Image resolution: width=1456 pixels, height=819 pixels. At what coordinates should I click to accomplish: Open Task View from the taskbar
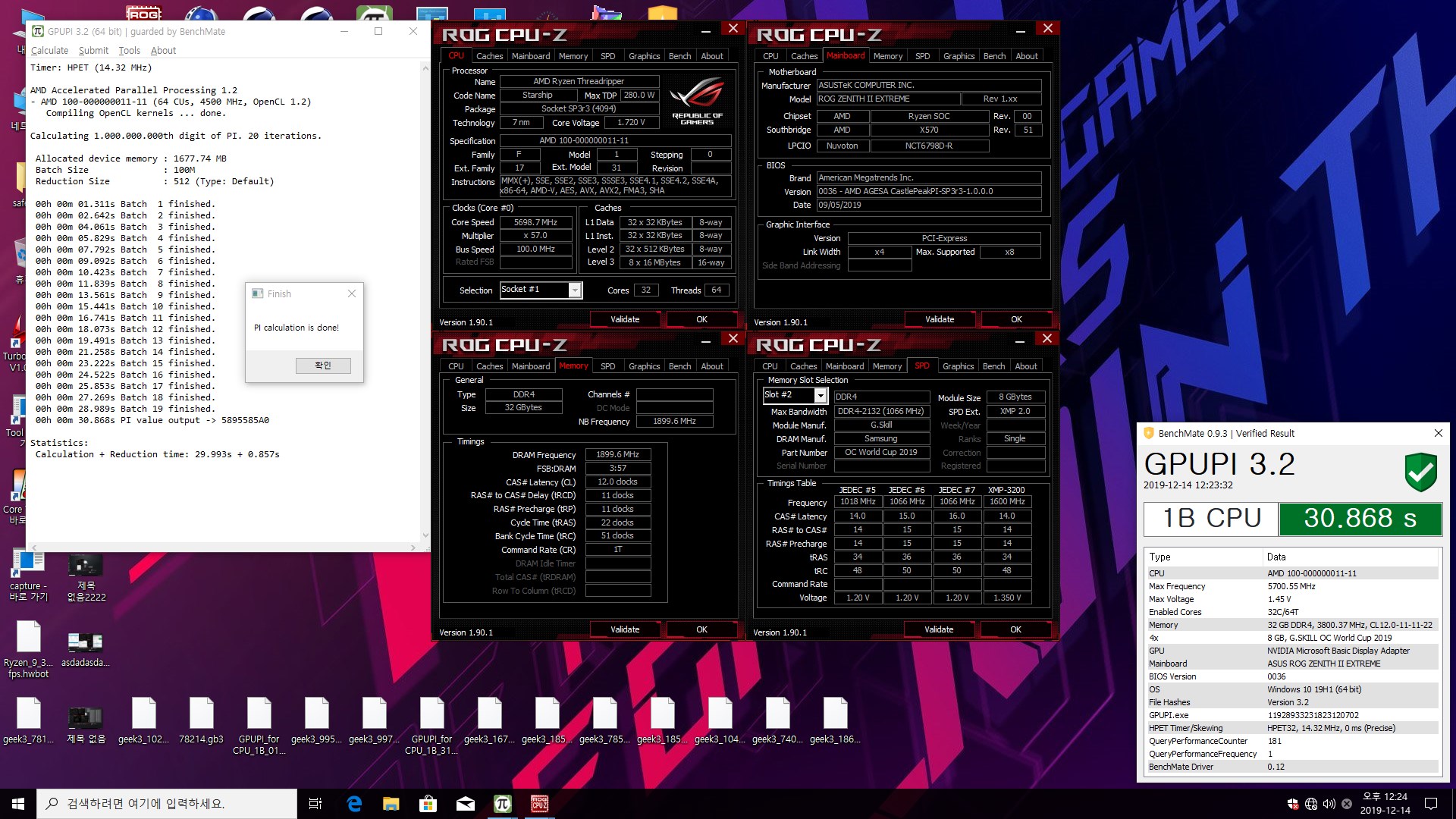[315, 804]
